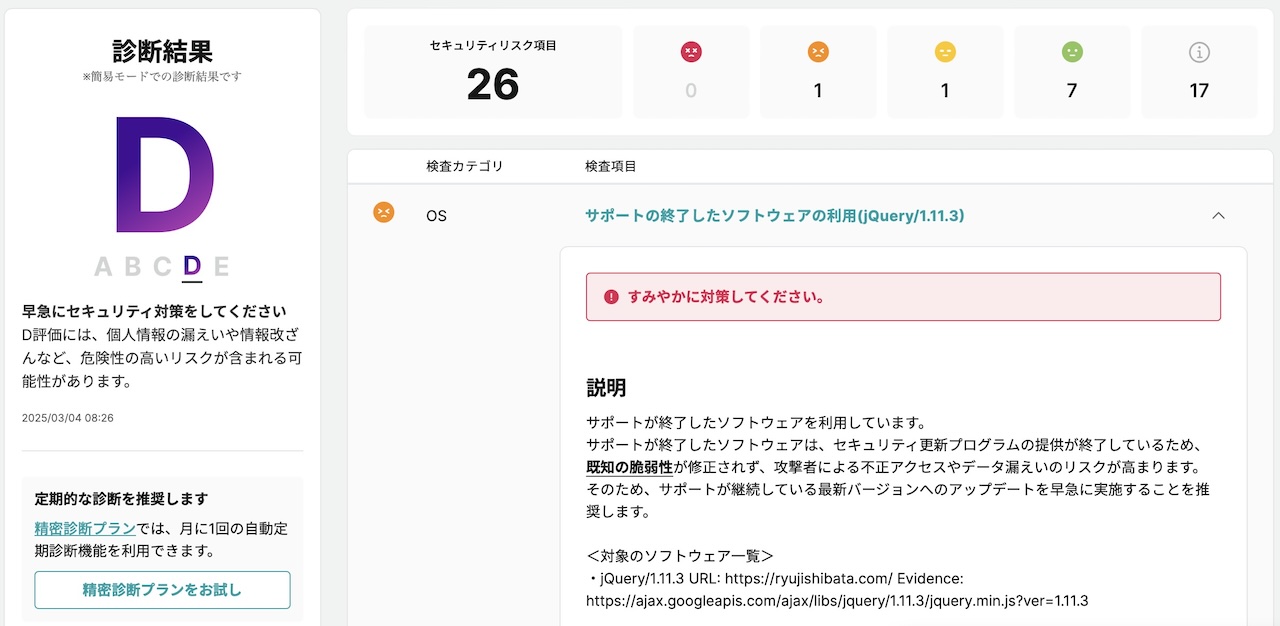
Task: Click the red critical-risk face icon
Action: [x=691, y=52]
